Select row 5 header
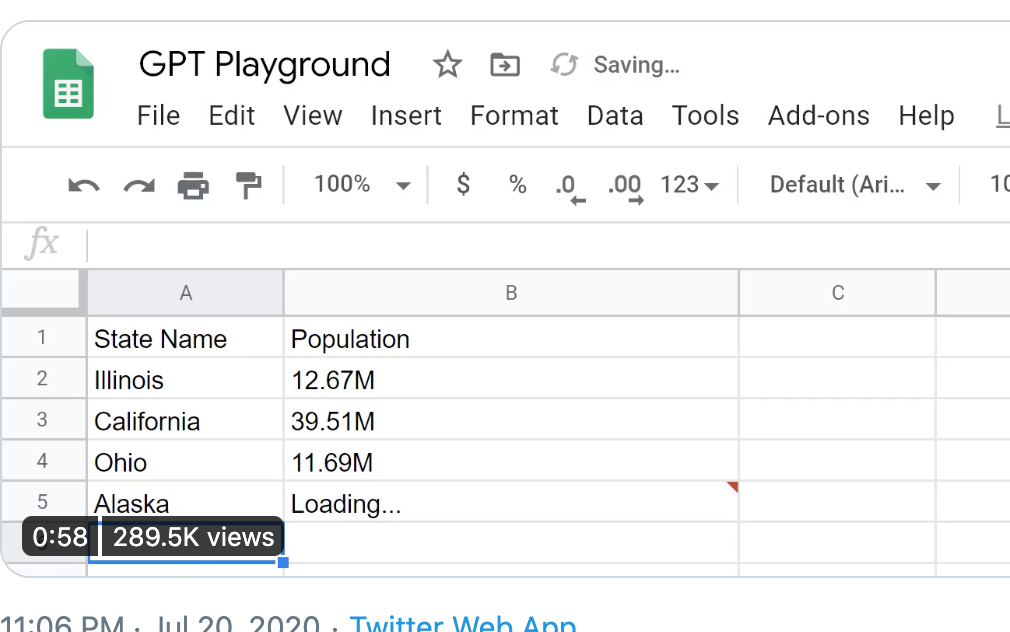 coord(43,502)
